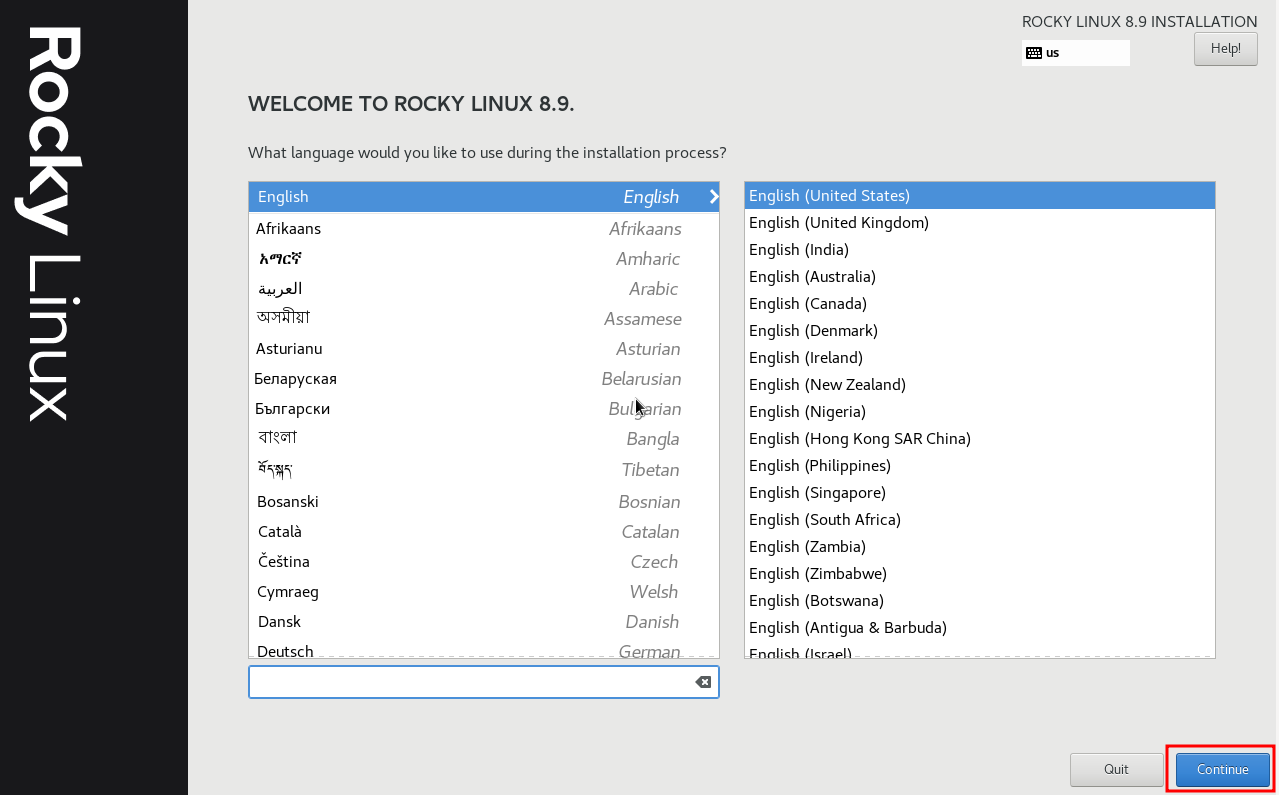Open the Help dialog
1279x795 pixels.
coord(1226,48)
